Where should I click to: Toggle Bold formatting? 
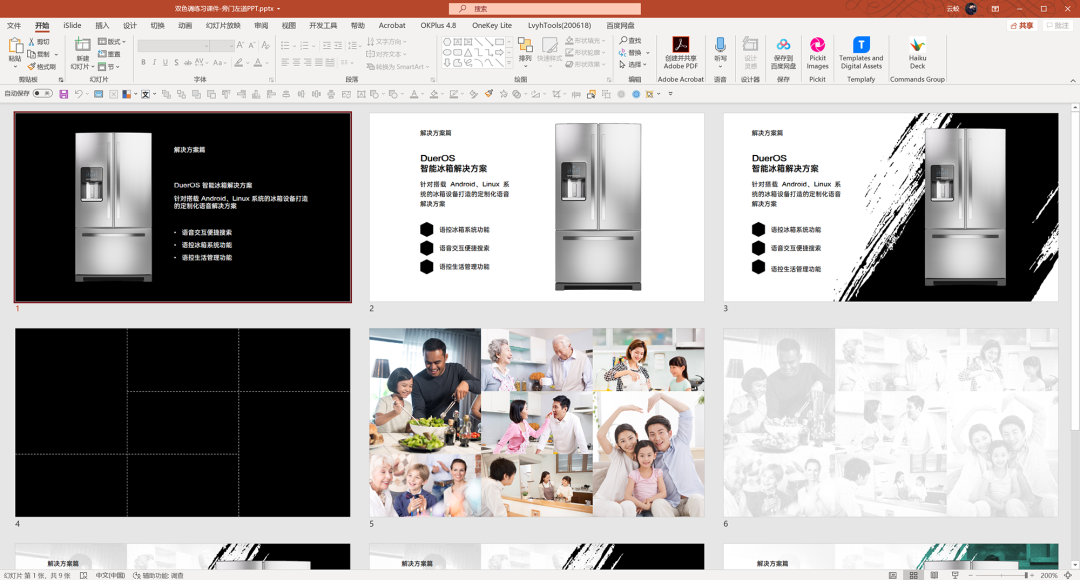[143, 63]
